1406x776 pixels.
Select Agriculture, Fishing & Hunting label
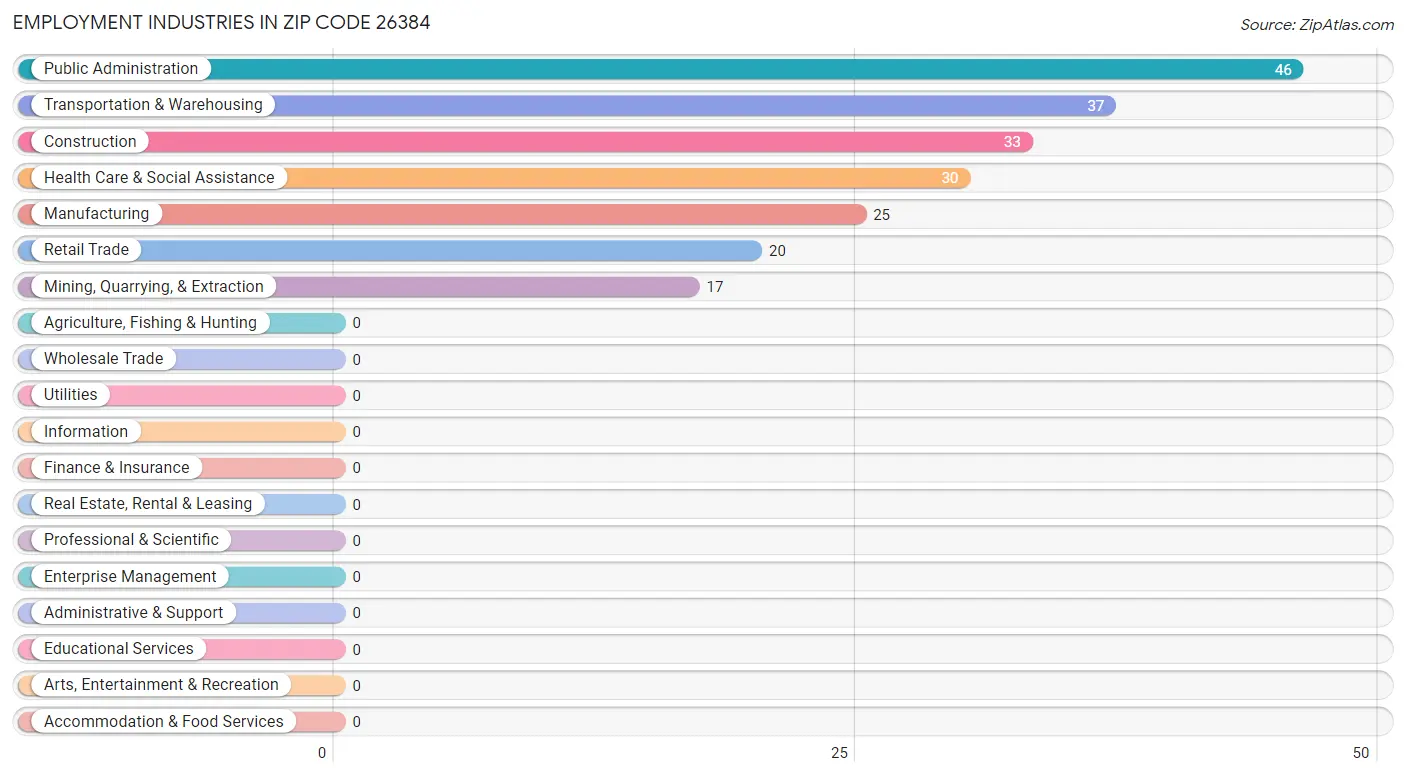point(150,323)
